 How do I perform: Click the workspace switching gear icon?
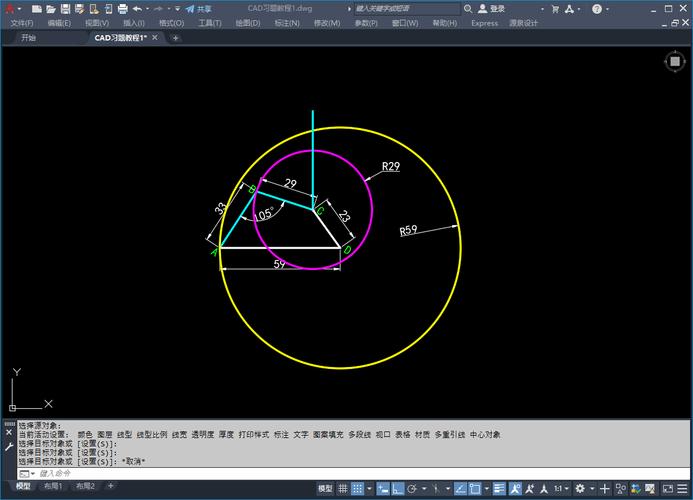pos(579,488)
